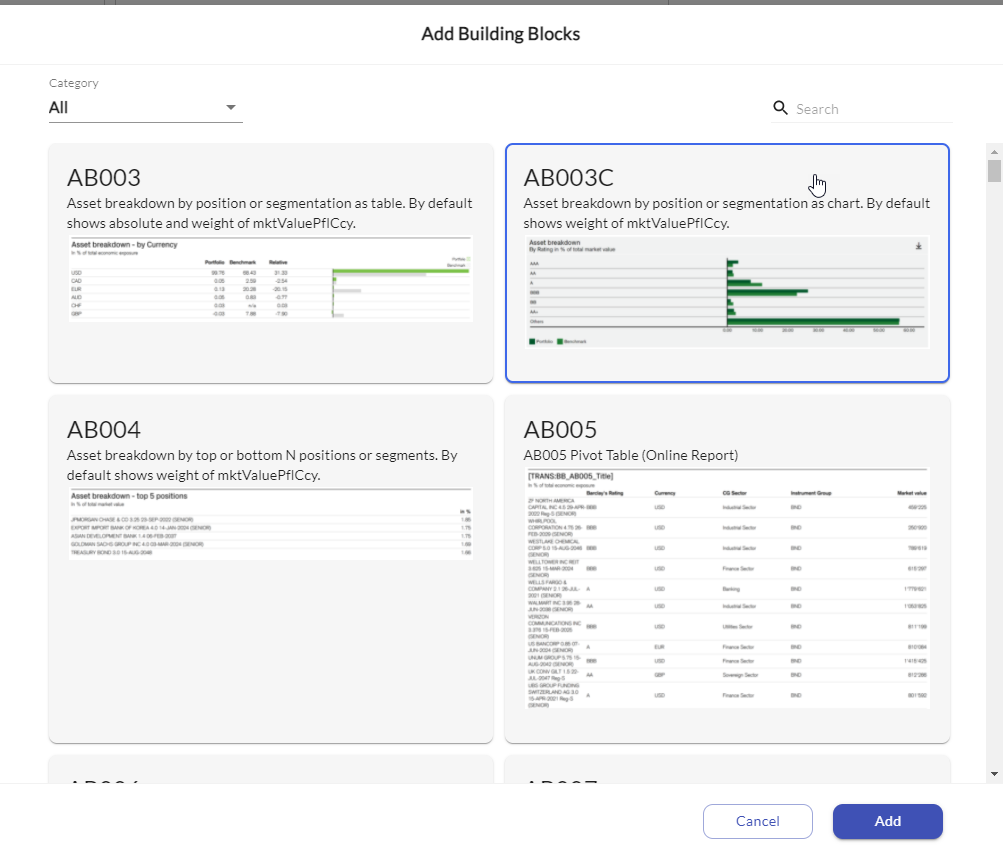Select the AB005 Pivot Table card title
This screenshot has width=1003, height=857.
pos(561,430)
